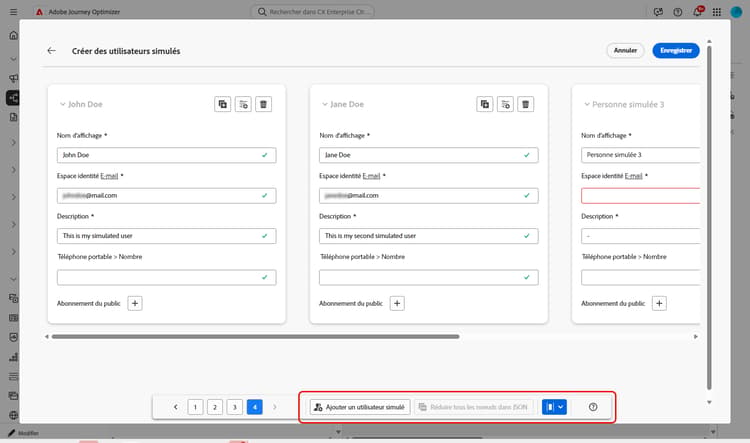Viewport: 750px width, 443px height.
Task: Collapse the Personne simulée 3 card
Action: 586,104
